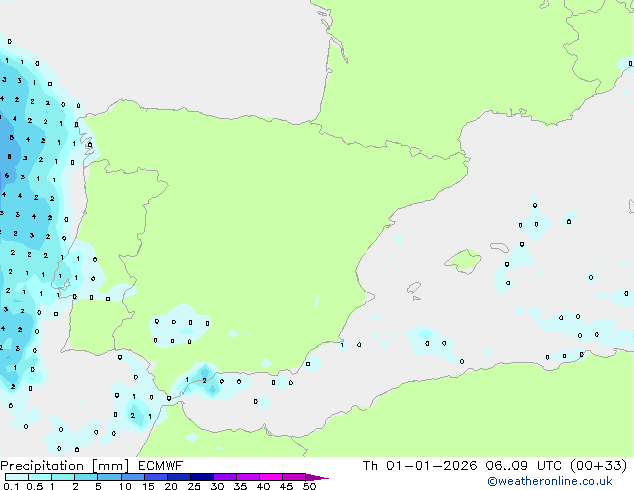Click the '10' legend scale label
This screenshot has width=634, height=490.
(125, 486)
